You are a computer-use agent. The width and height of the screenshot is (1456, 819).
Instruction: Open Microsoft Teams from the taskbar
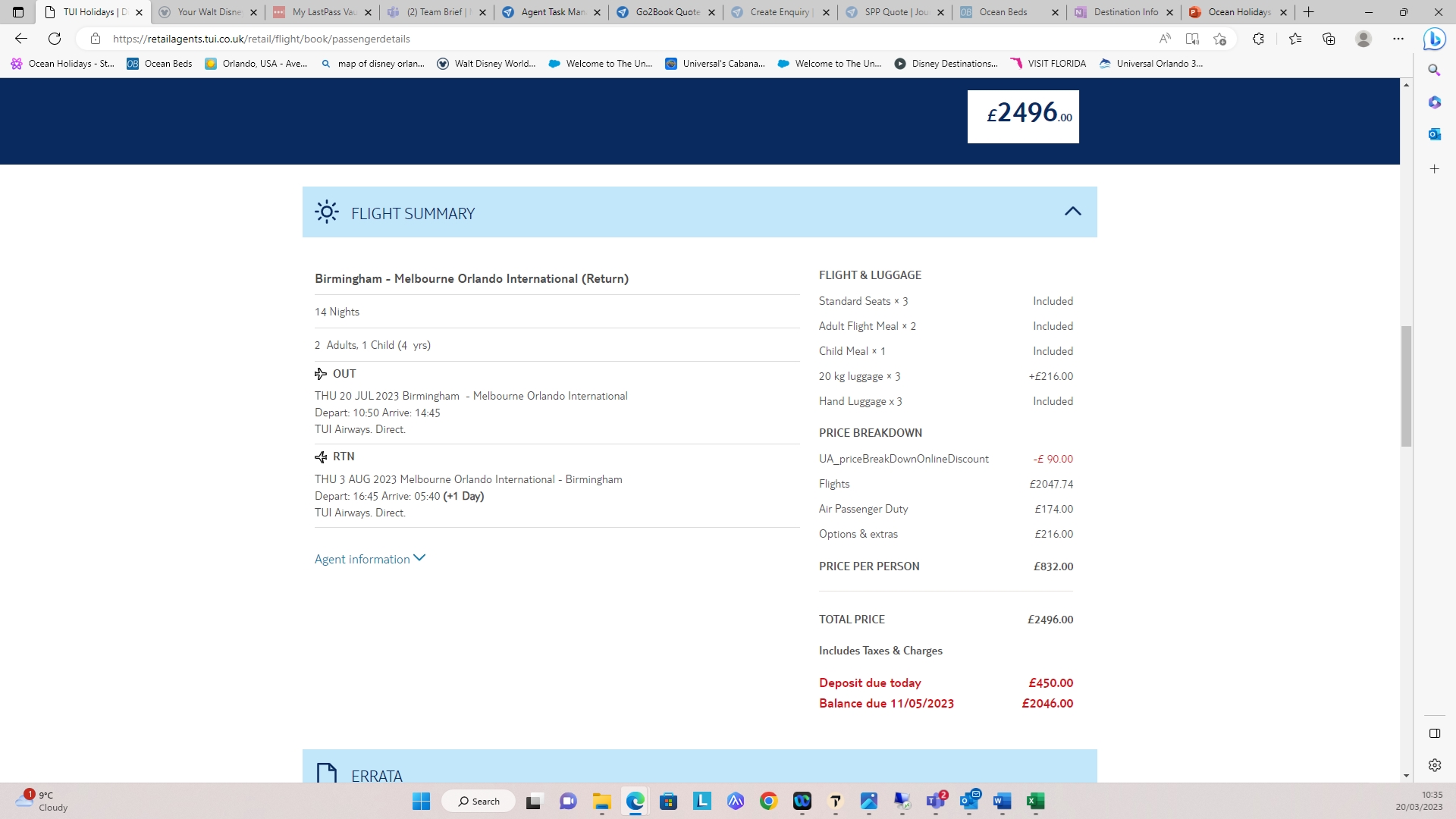point(936,802)
